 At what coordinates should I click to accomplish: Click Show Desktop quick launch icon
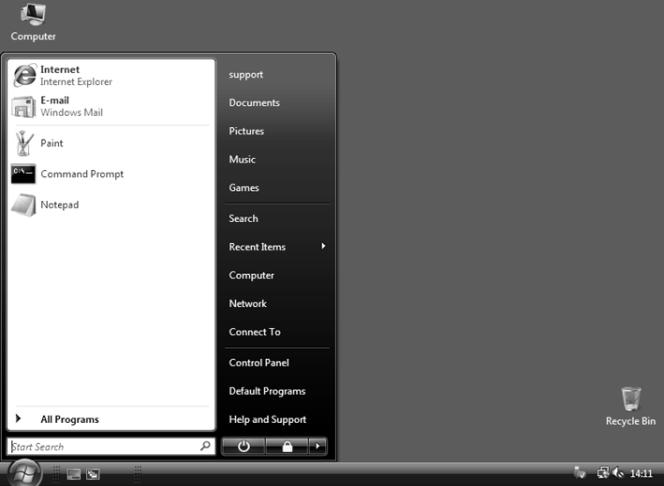pyautogui.click(x=74, y=474)
